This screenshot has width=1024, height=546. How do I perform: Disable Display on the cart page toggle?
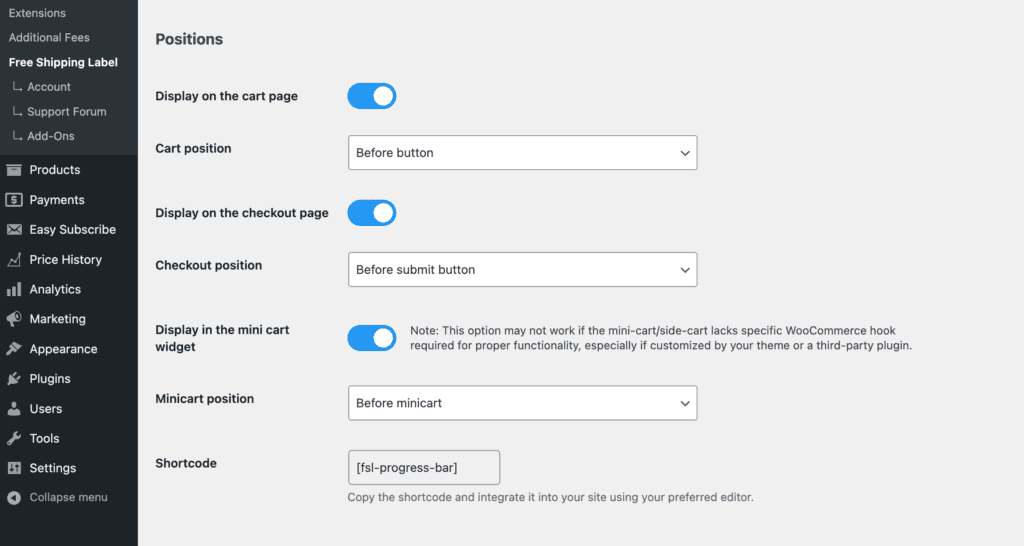point(372,96)
